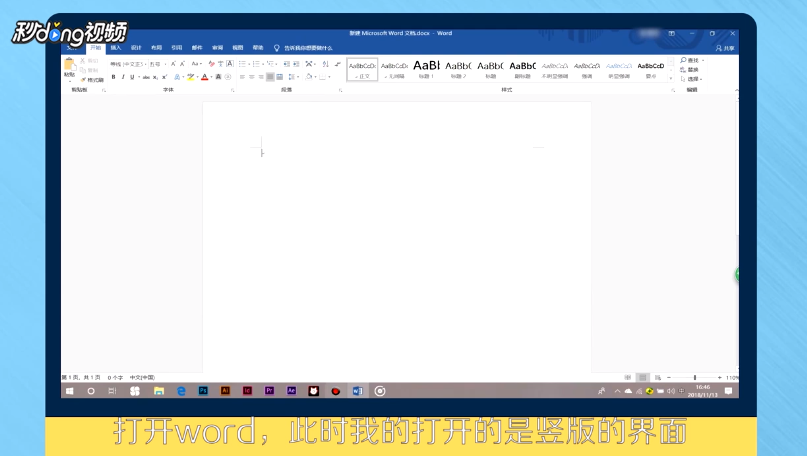
Task: Open the borders dropdown
Action: point(329,77)
